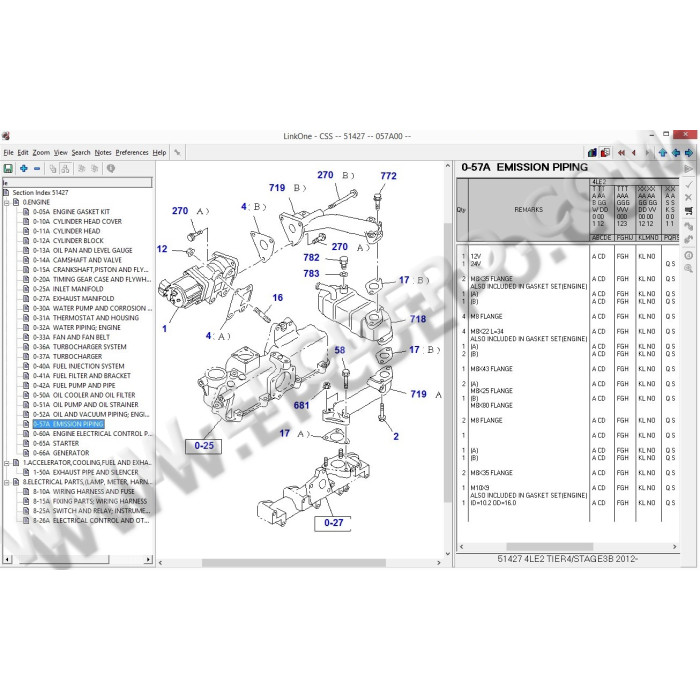Screen dimensions: 700x700
Task: Select 1-50A EXHAUST PIPE AND SILENCER
Action: 85,472
